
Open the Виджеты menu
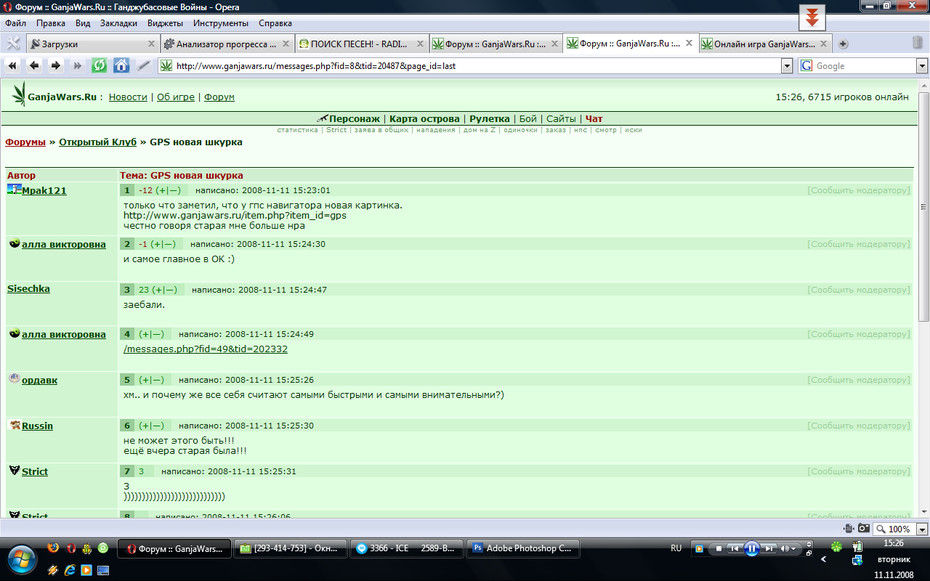tap(165, 23)
